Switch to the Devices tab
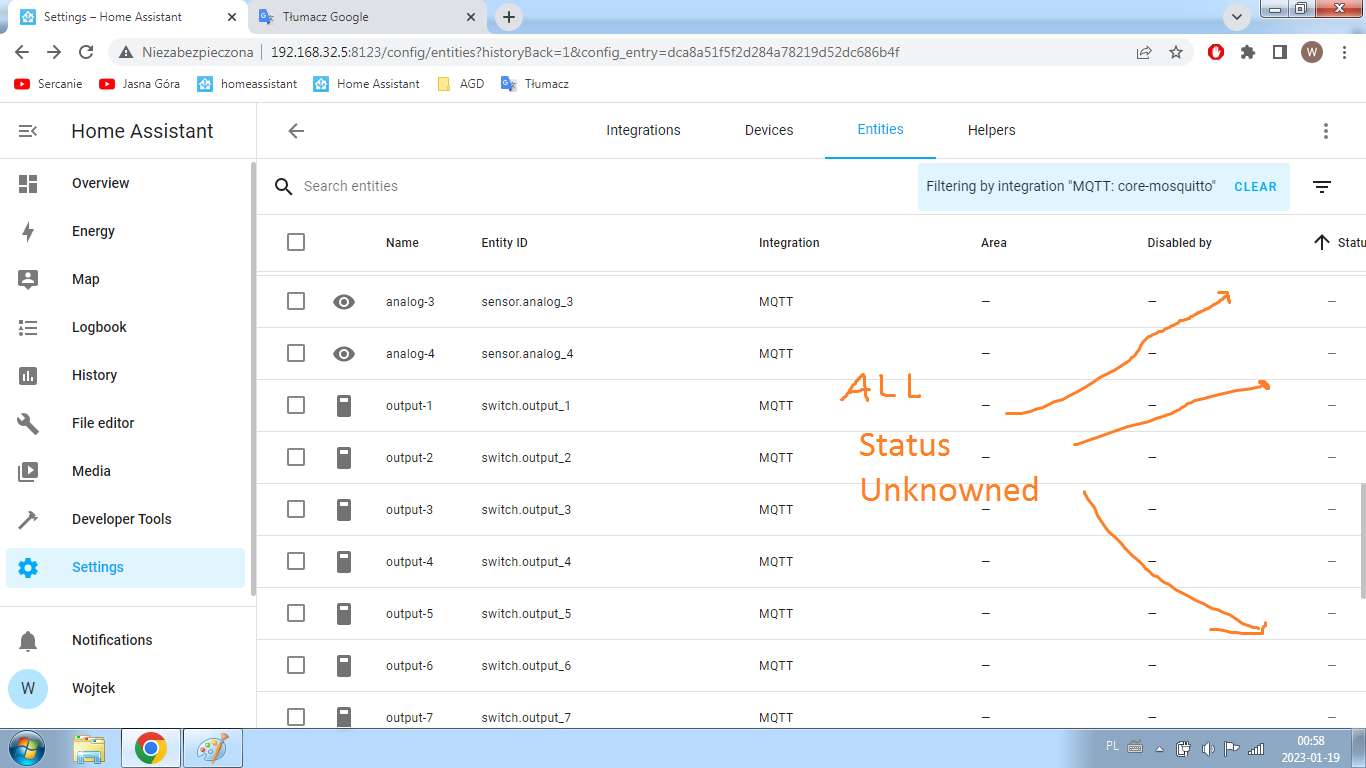The height and width of the screenshot is (768, 1366). pos(769,130)
